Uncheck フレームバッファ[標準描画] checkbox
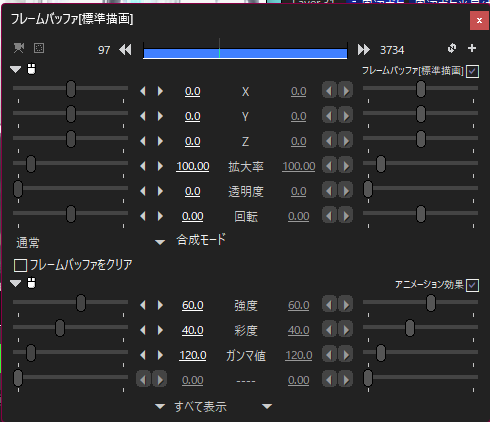 pyautogui.click(x=472, y=71)
